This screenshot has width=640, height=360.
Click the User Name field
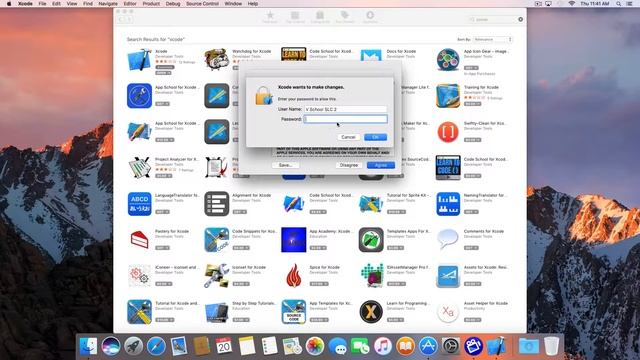pyautogui.click(x=346, y=109)
